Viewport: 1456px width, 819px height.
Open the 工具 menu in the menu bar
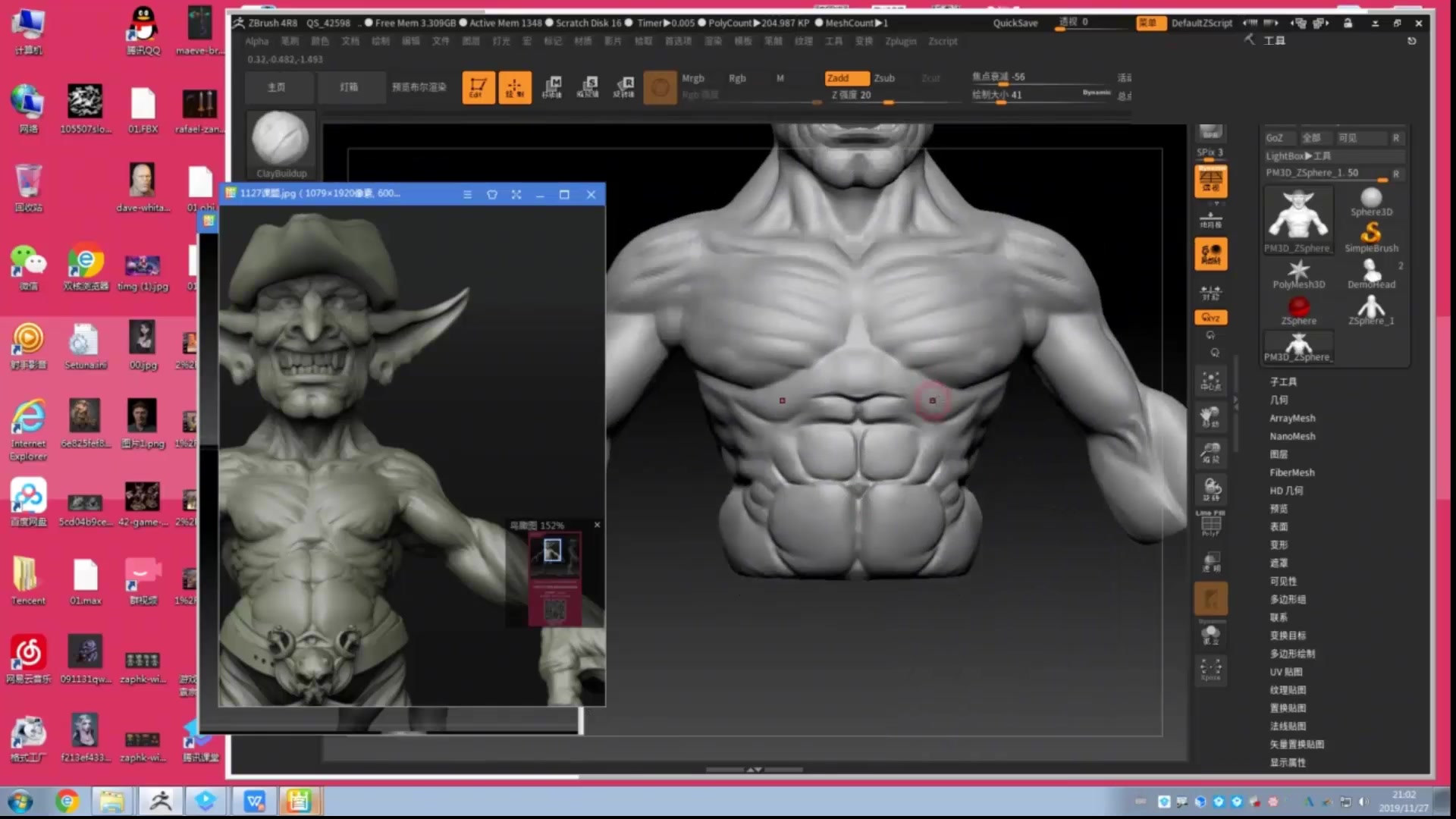click(x=832, y=41)
